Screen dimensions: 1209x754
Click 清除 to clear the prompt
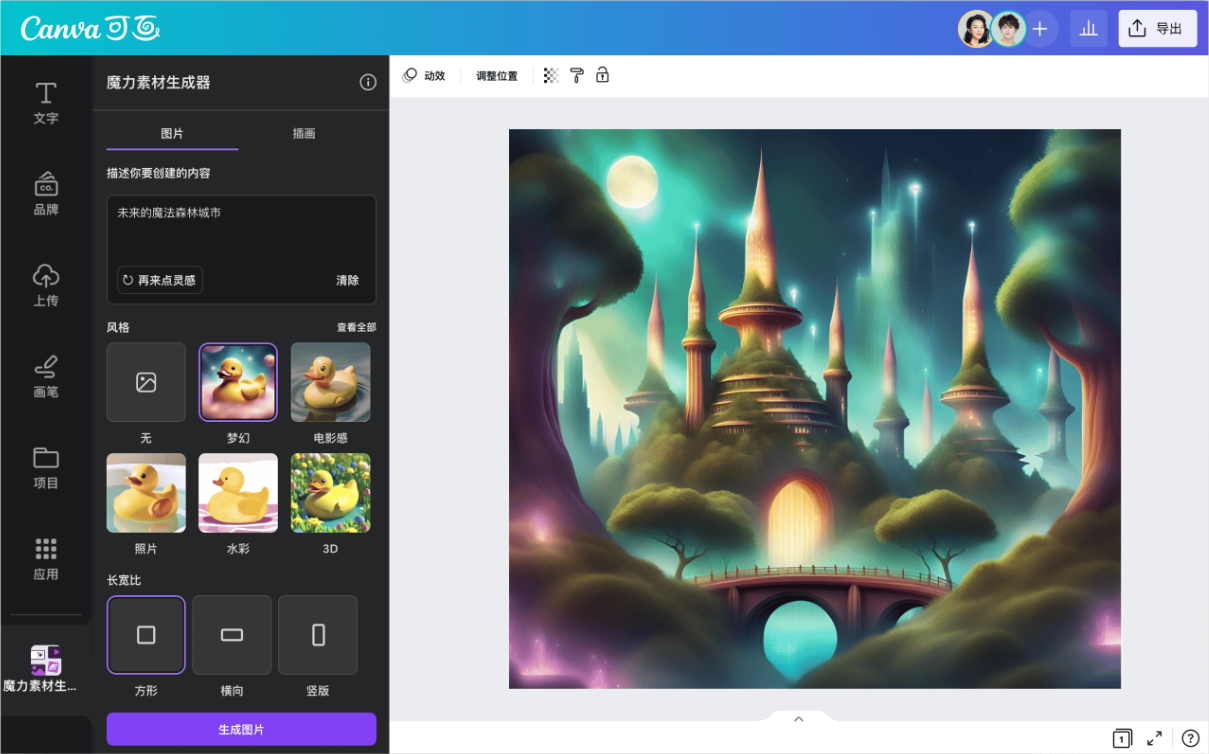347,280
